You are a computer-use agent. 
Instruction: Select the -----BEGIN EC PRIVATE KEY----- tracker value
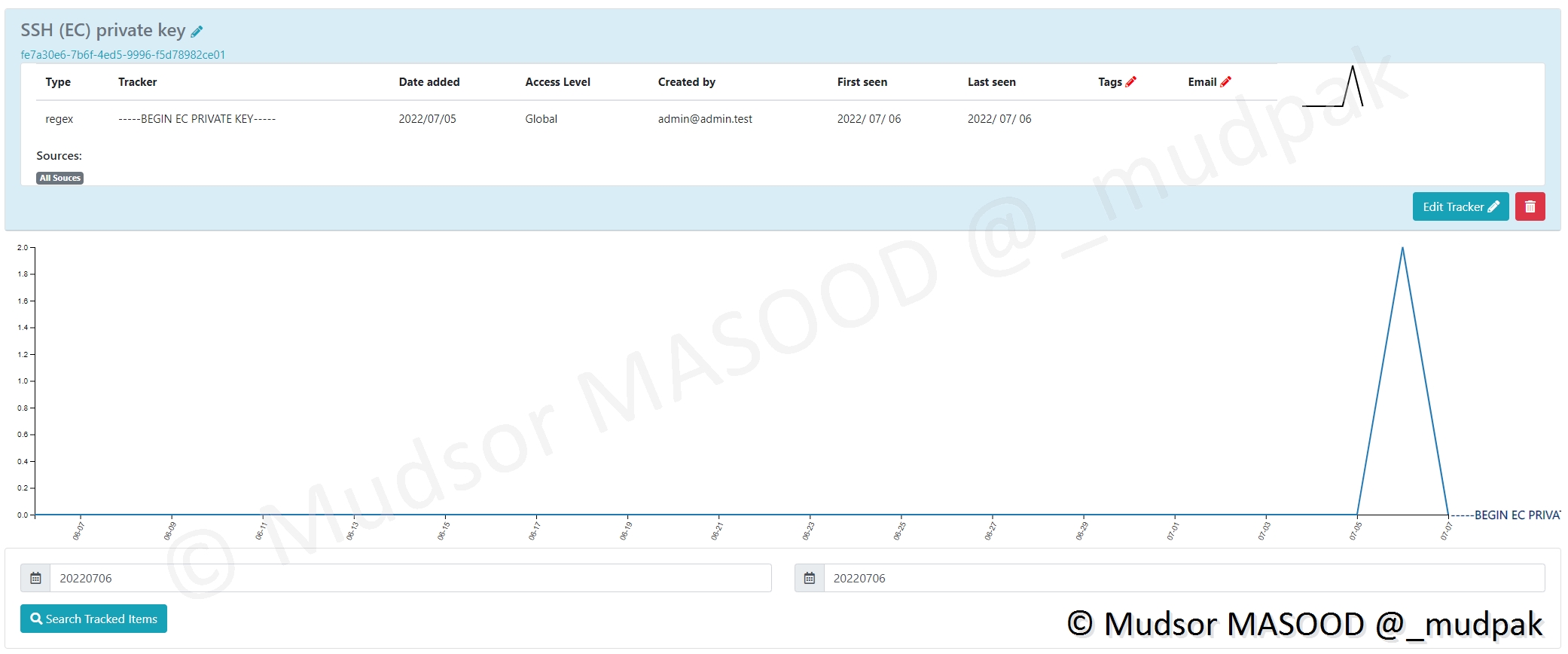(197, 119)
